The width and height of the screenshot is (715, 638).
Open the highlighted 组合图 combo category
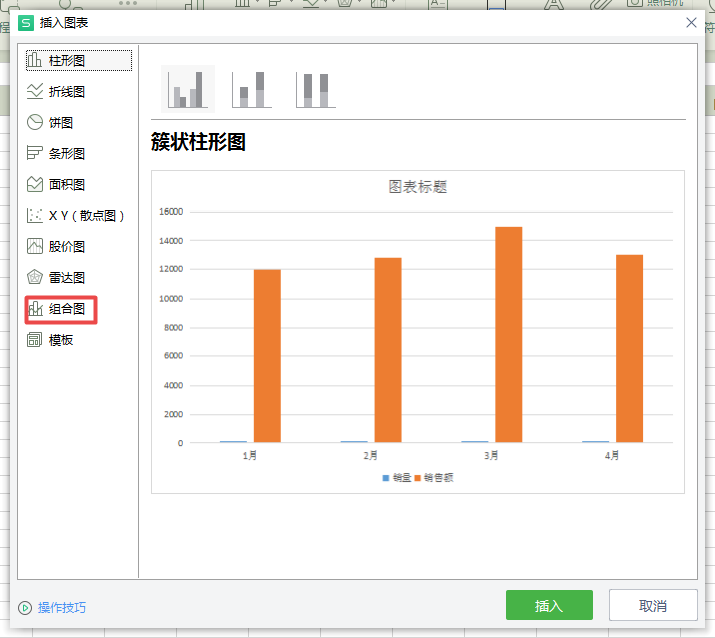67,309
